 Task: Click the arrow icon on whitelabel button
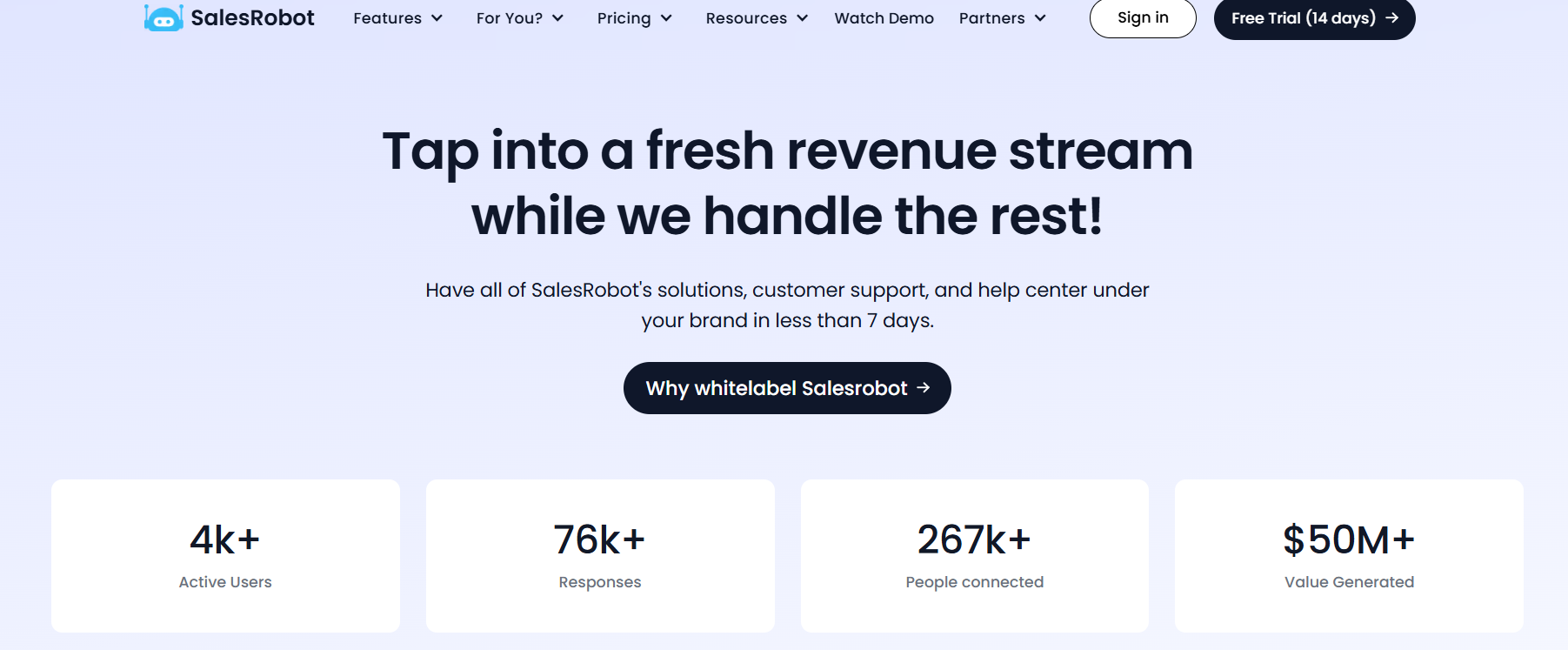924,387
